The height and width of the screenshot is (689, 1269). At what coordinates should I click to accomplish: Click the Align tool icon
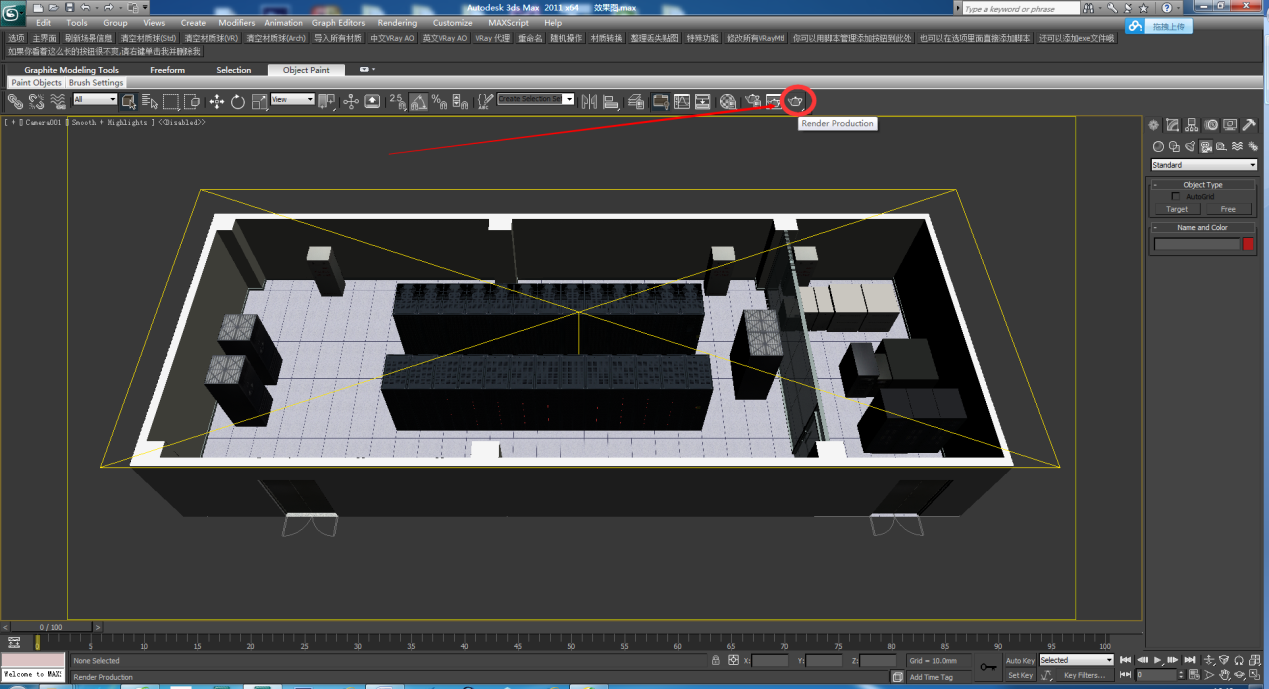coord(611,101)
